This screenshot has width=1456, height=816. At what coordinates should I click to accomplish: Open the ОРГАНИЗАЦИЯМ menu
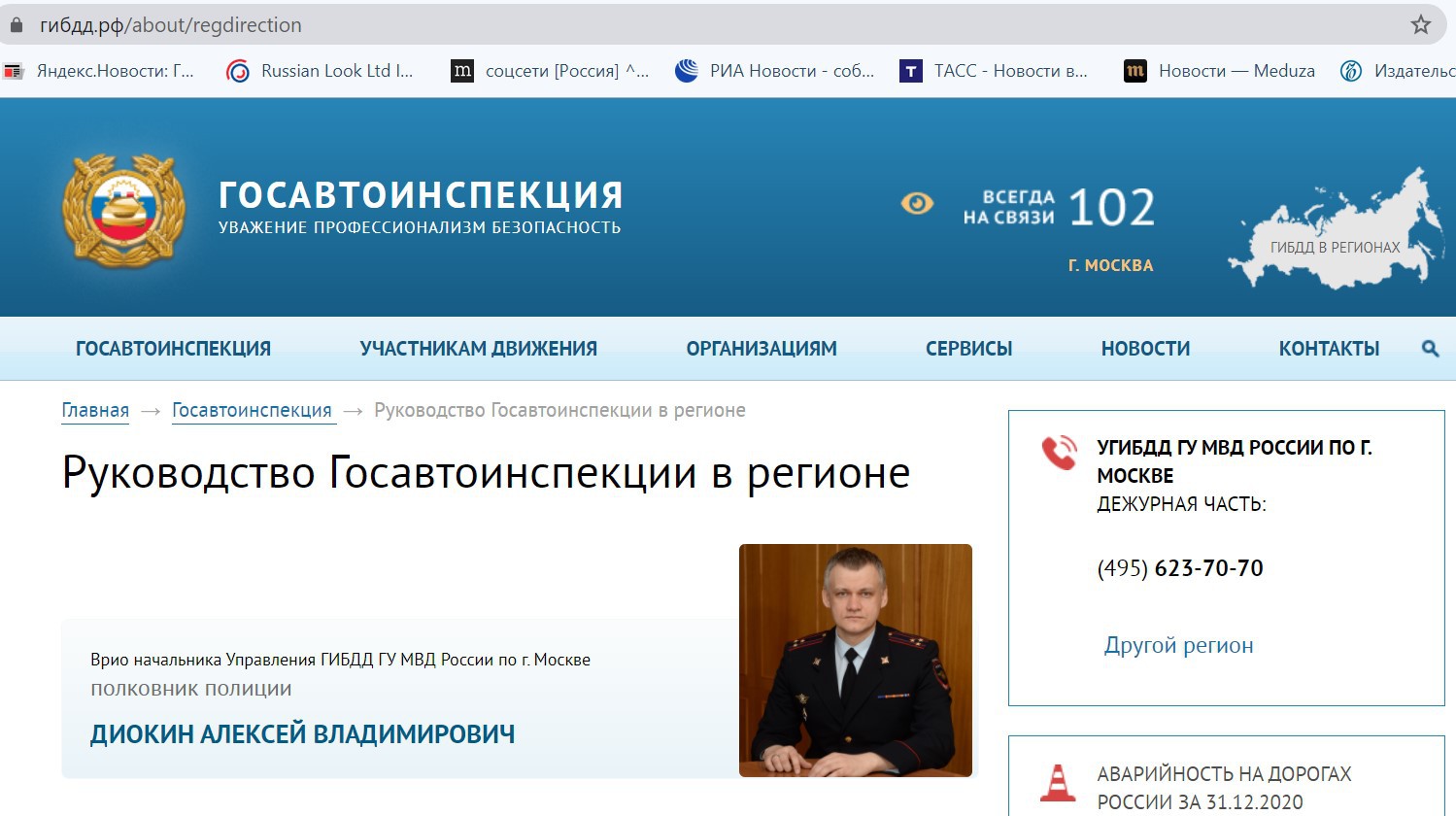(x=762, y=349)
